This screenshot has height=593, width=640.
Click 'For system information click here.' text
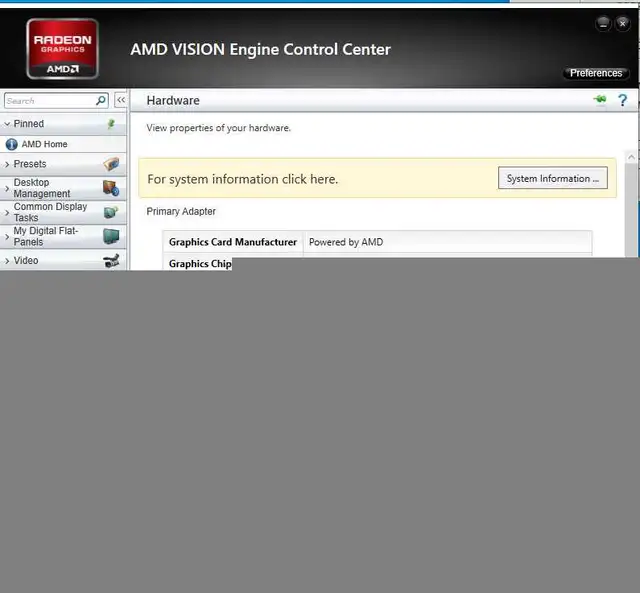pyautogui.click(x=242, y=179)
